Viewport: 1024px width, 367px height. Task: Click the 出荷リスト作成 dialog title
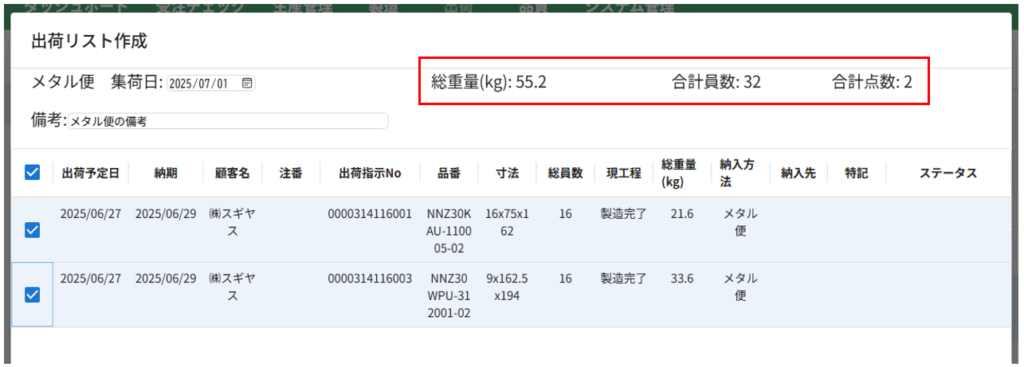point(89,41)
